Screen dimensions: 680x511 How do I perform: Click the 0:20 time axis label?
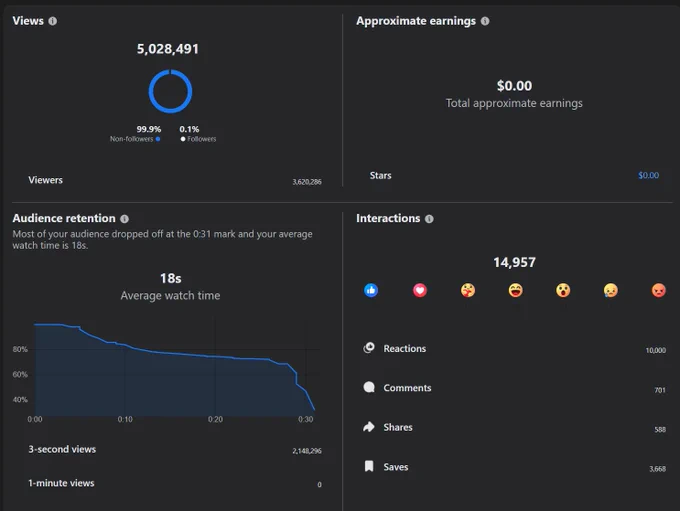215,419
